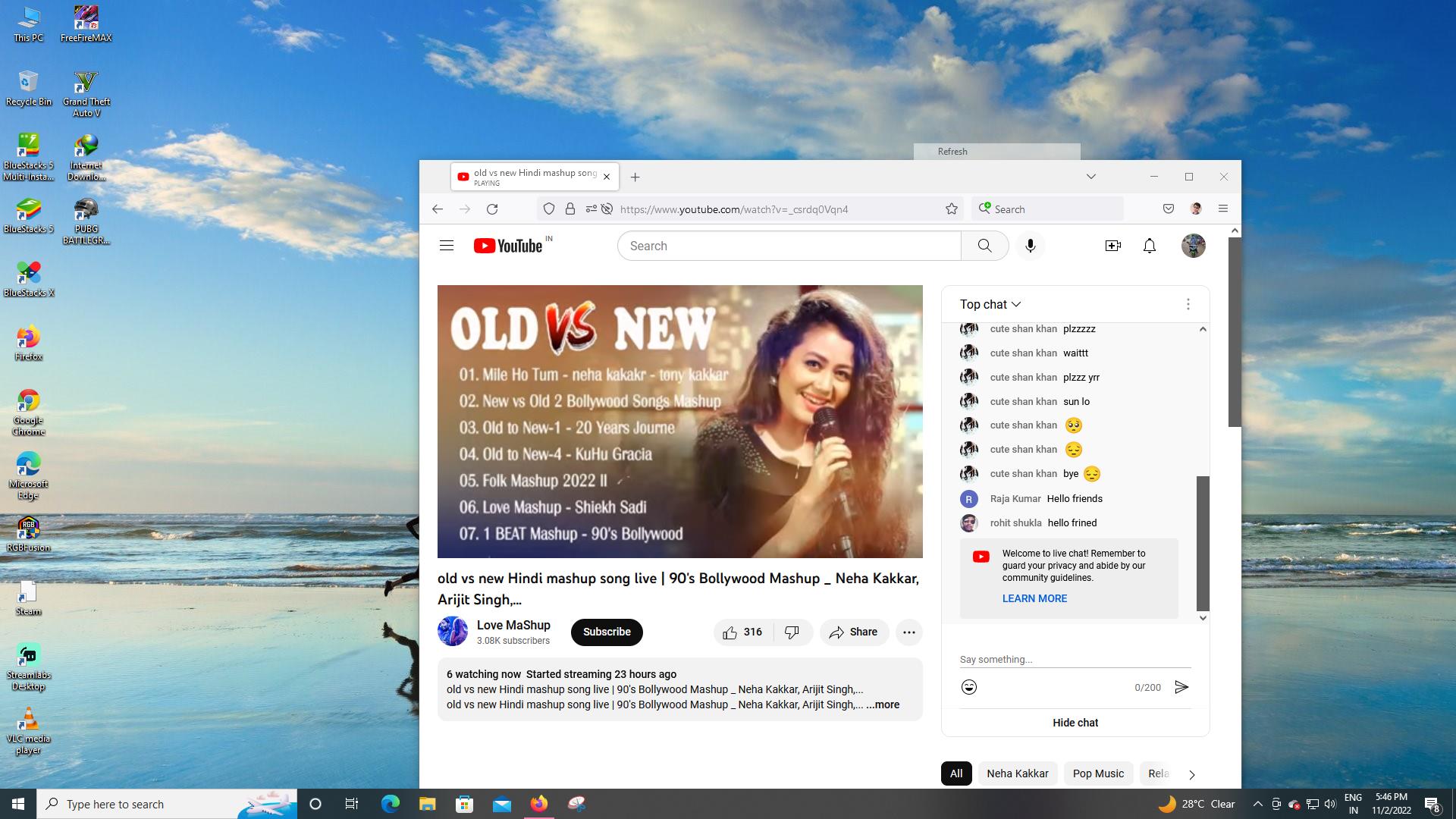
Task: Open File Explorer from the taskbar
Action: pos(427,805)
